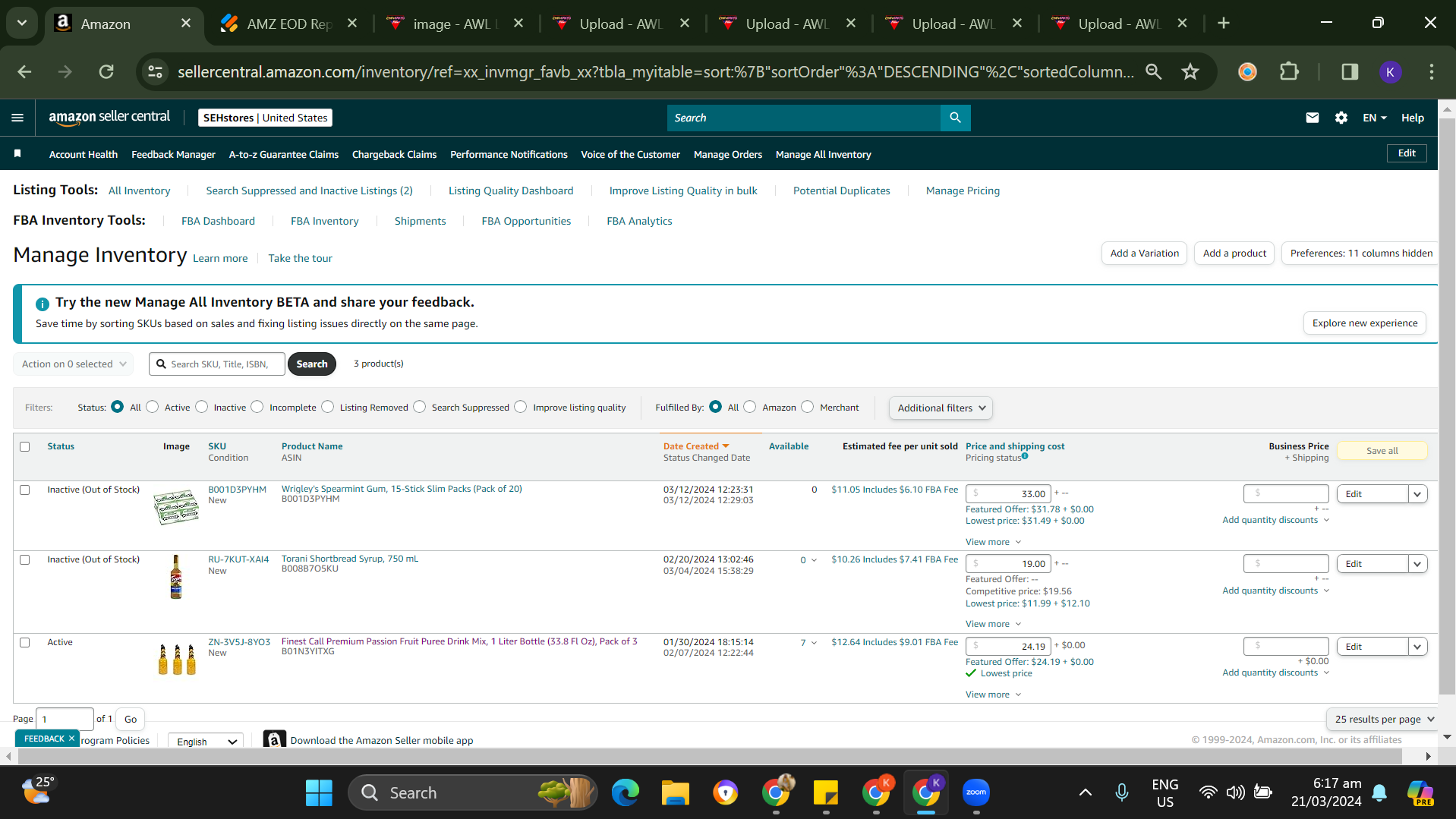Close the FEEDBACK tab with its X
Screen dimensions: 1456x819
(x=71, y=739)
